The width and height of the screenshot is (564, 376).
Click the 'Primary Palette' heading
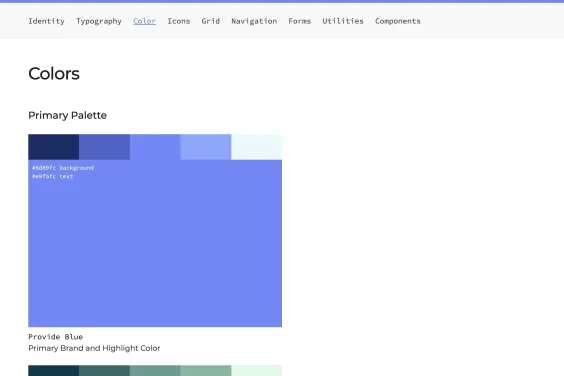click(68, 115)
